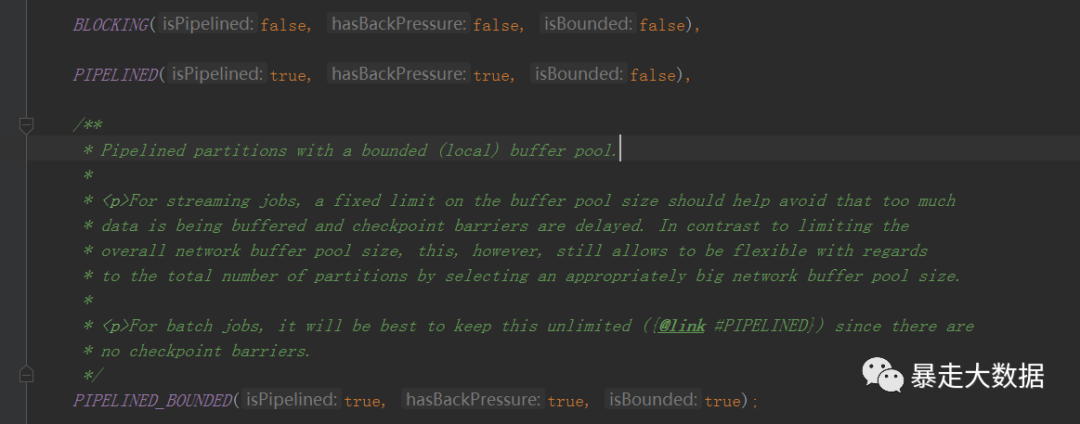Place the cursor after "buffer pool." in the comment
The width and height of the screenshot is (1080, 424).
tap(620, 150)
